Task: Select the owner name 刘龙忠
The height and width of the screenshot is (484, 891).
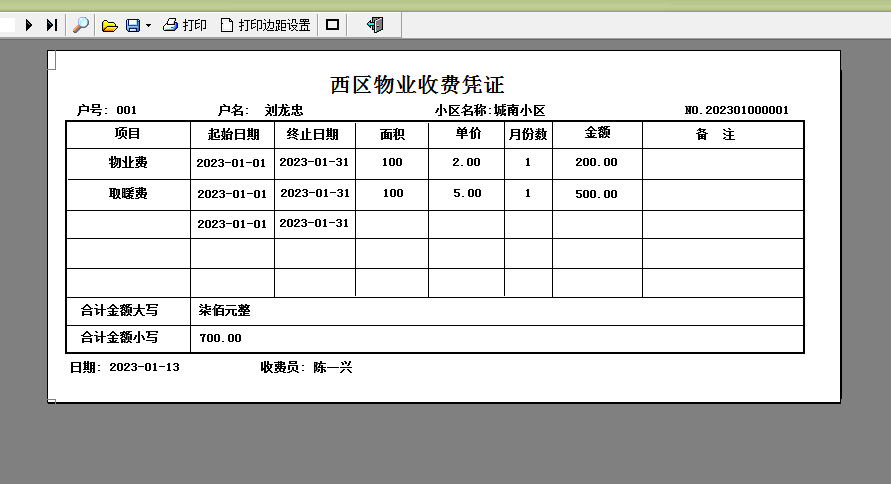Action: [284, 110]
